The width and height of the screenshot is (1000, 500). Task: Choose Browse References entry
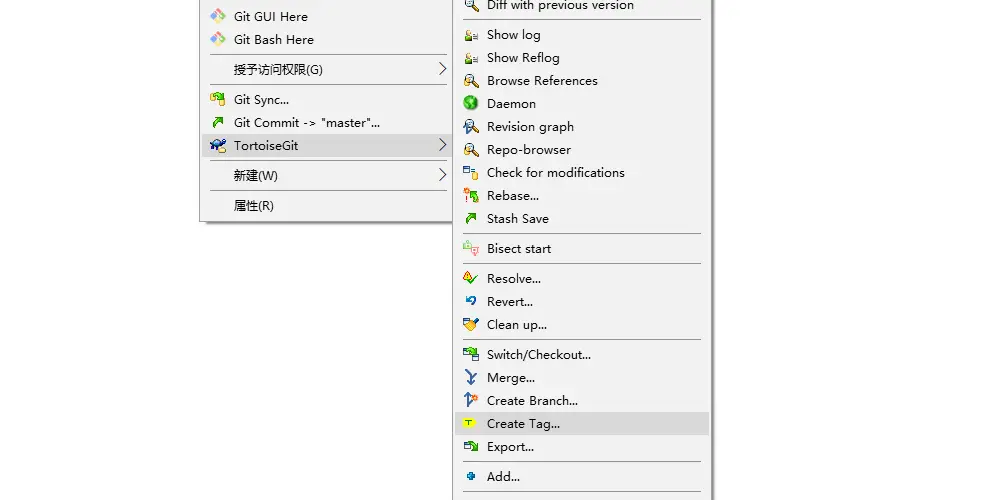[582, 81]
